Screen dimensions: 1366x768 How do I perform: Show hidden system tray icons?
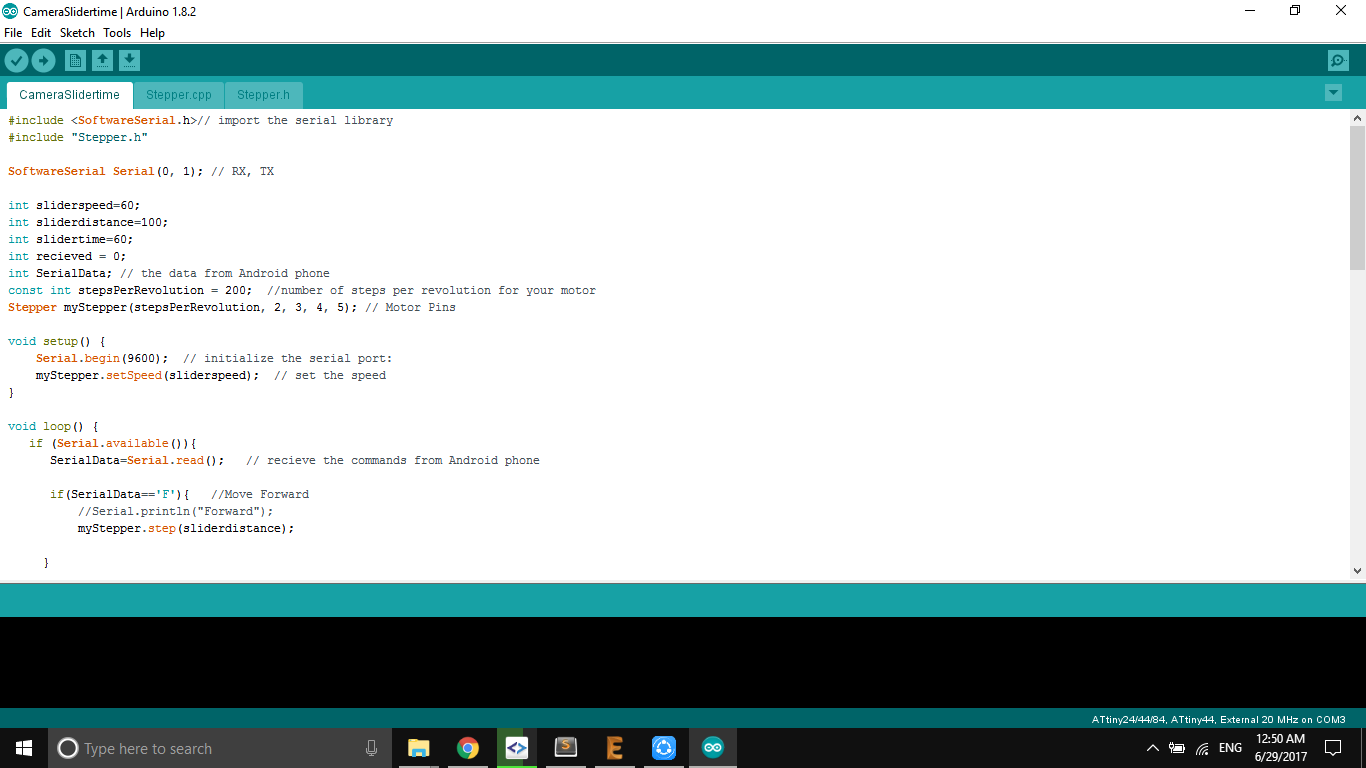(x=1152, y=748)
